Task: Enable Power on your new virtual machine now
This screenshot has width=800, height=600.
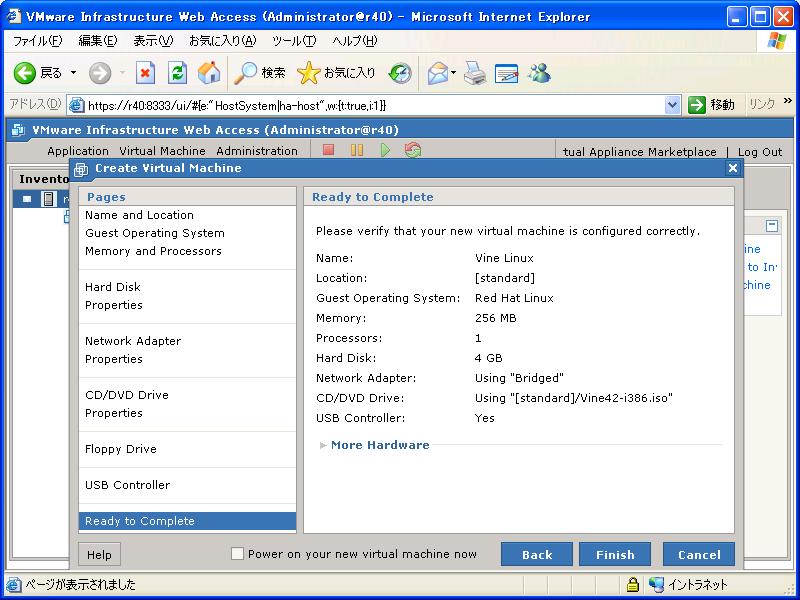Action: coord(237,554)
